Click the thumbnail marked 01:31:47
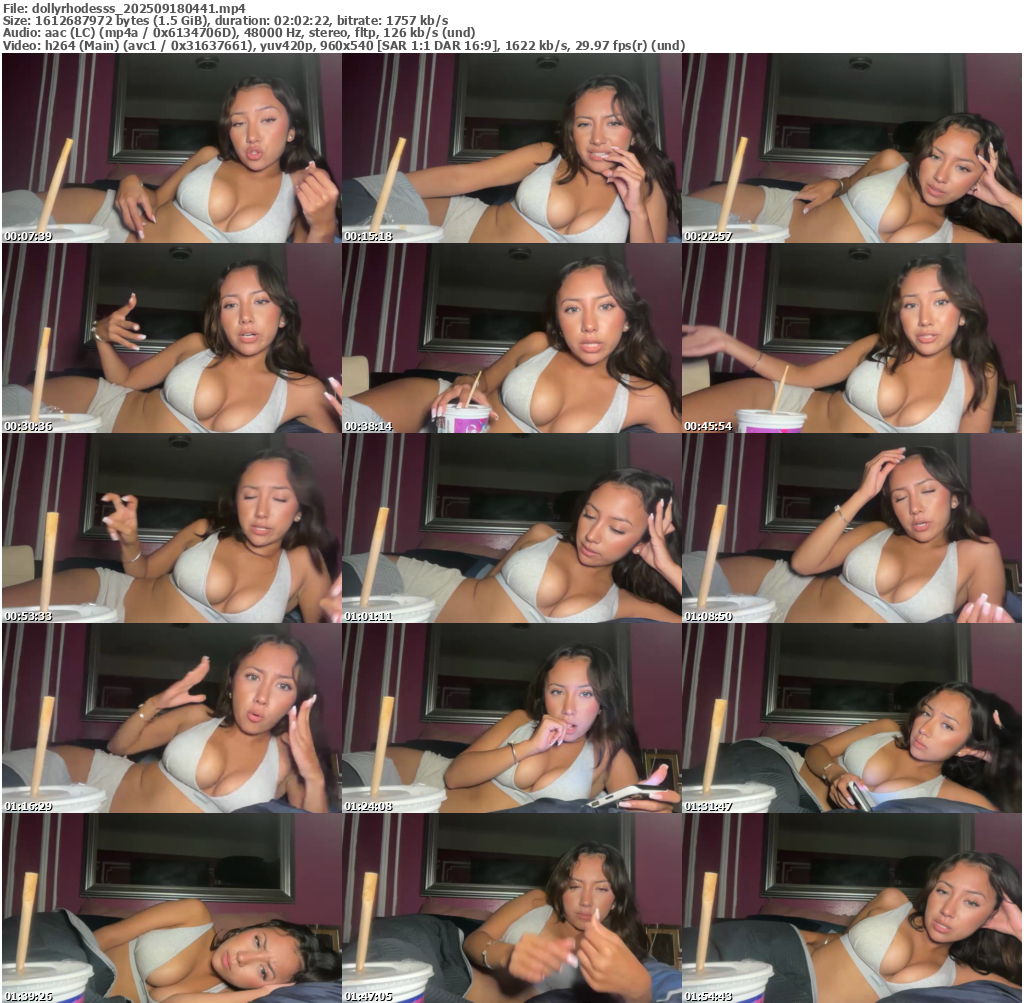The image size is (1024, 1003). pyautogui.click(x=852, y=719)
